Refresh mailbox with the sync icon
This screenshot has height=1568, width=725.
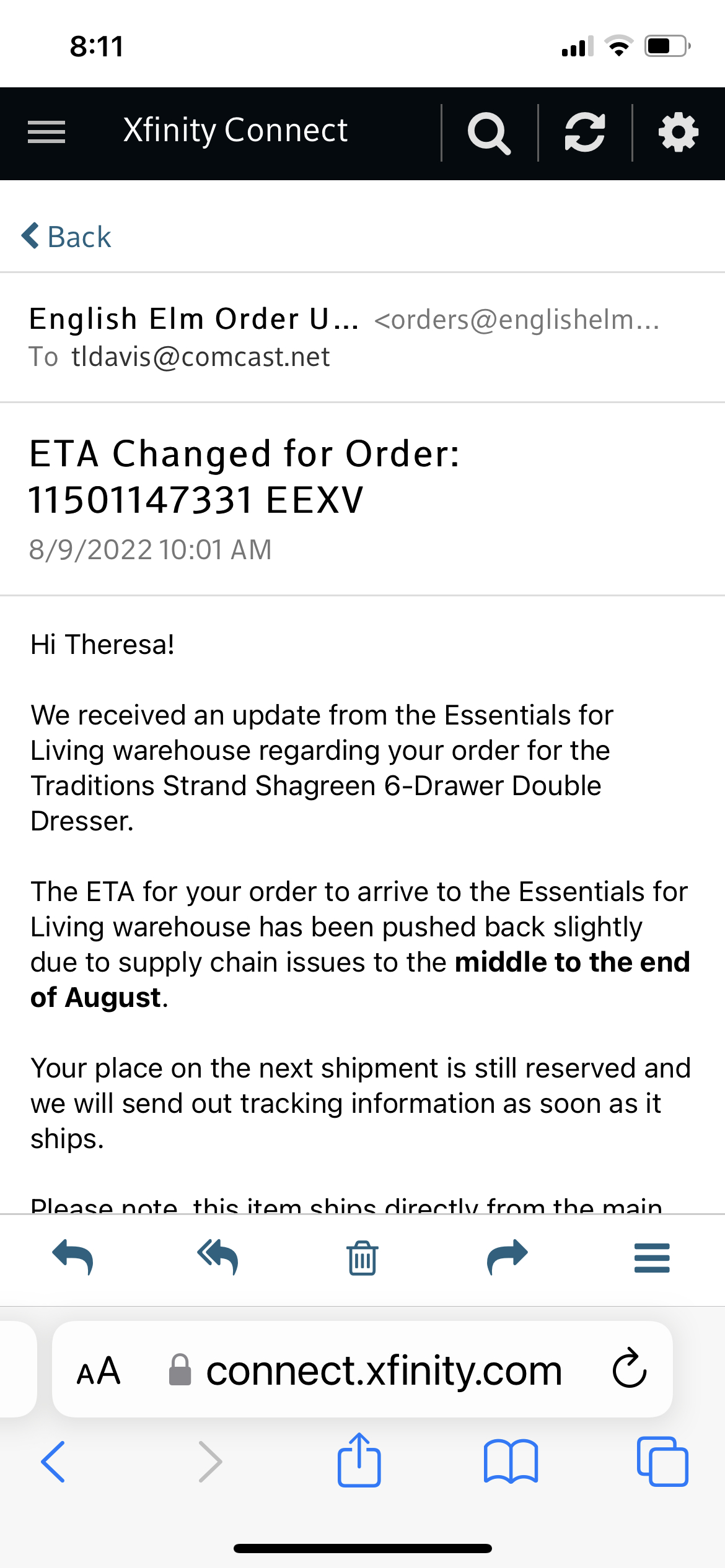[584, 133]
